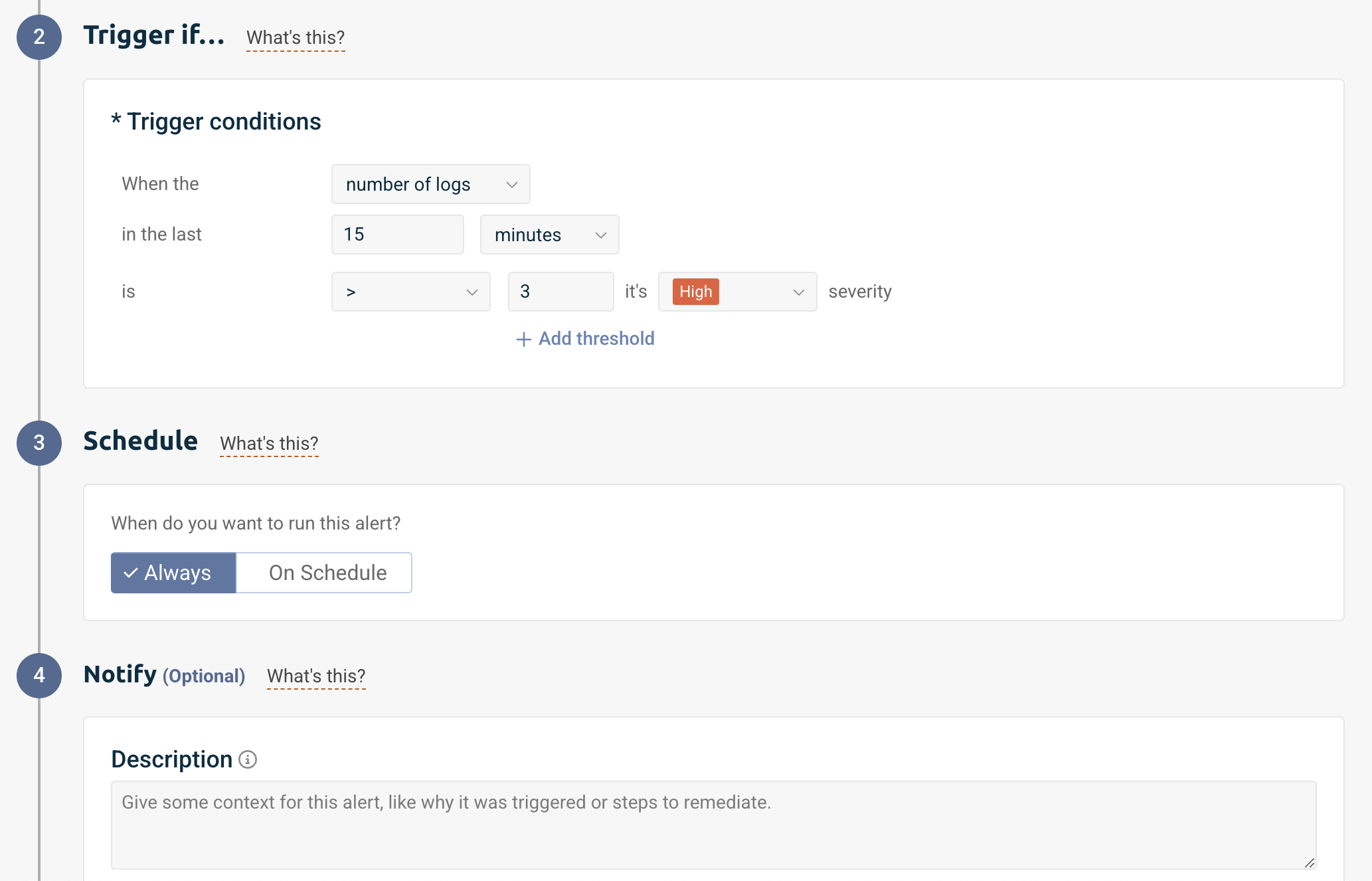The width and height of the screenshot is (1372, 881).
Task: Open the greater-than operator dropdown
Action: coord(410,292)
